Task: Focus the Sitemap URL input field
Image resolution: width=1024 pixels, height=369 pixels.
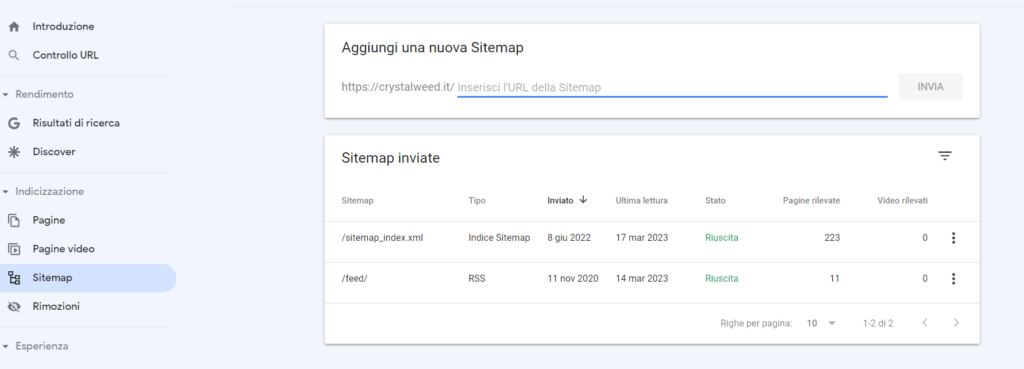Action: pos(672,87)
